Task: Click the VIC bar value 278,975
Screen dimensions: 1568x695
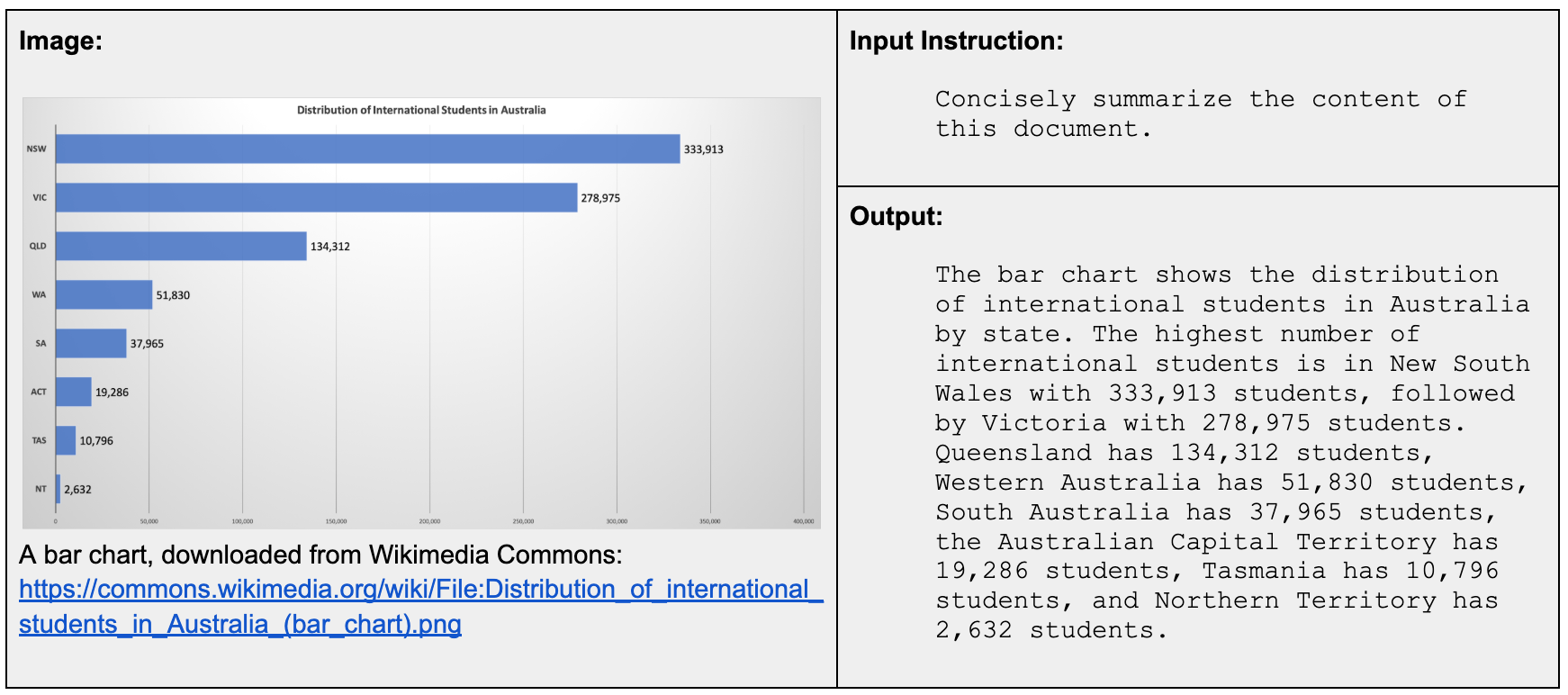Action: (600, 198)
